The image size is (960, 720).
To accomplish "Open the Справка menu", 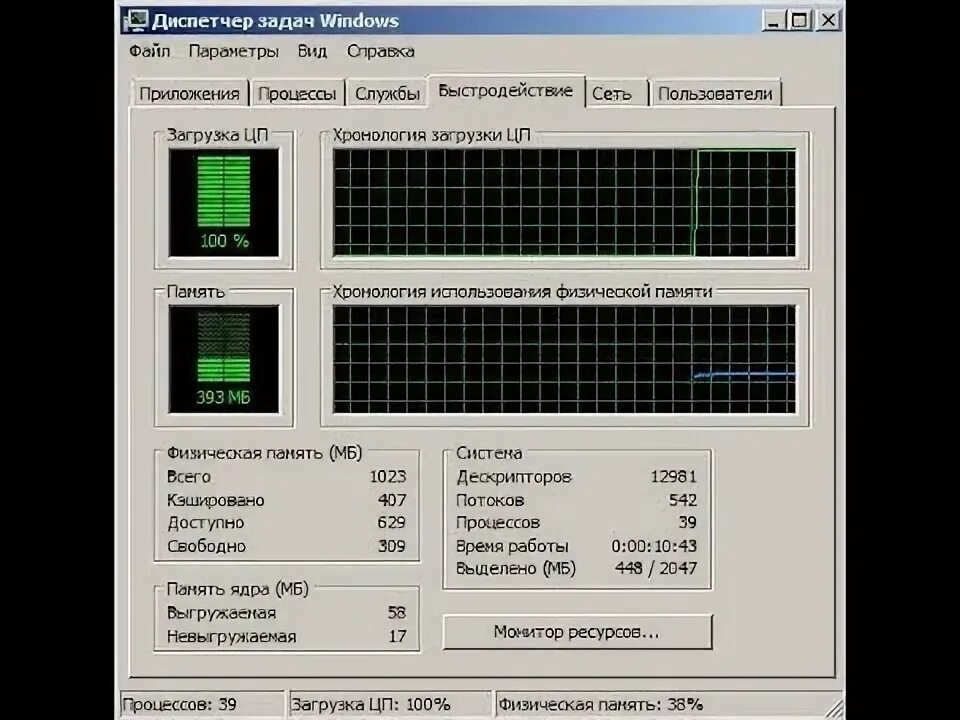I will tap(381, 51).
